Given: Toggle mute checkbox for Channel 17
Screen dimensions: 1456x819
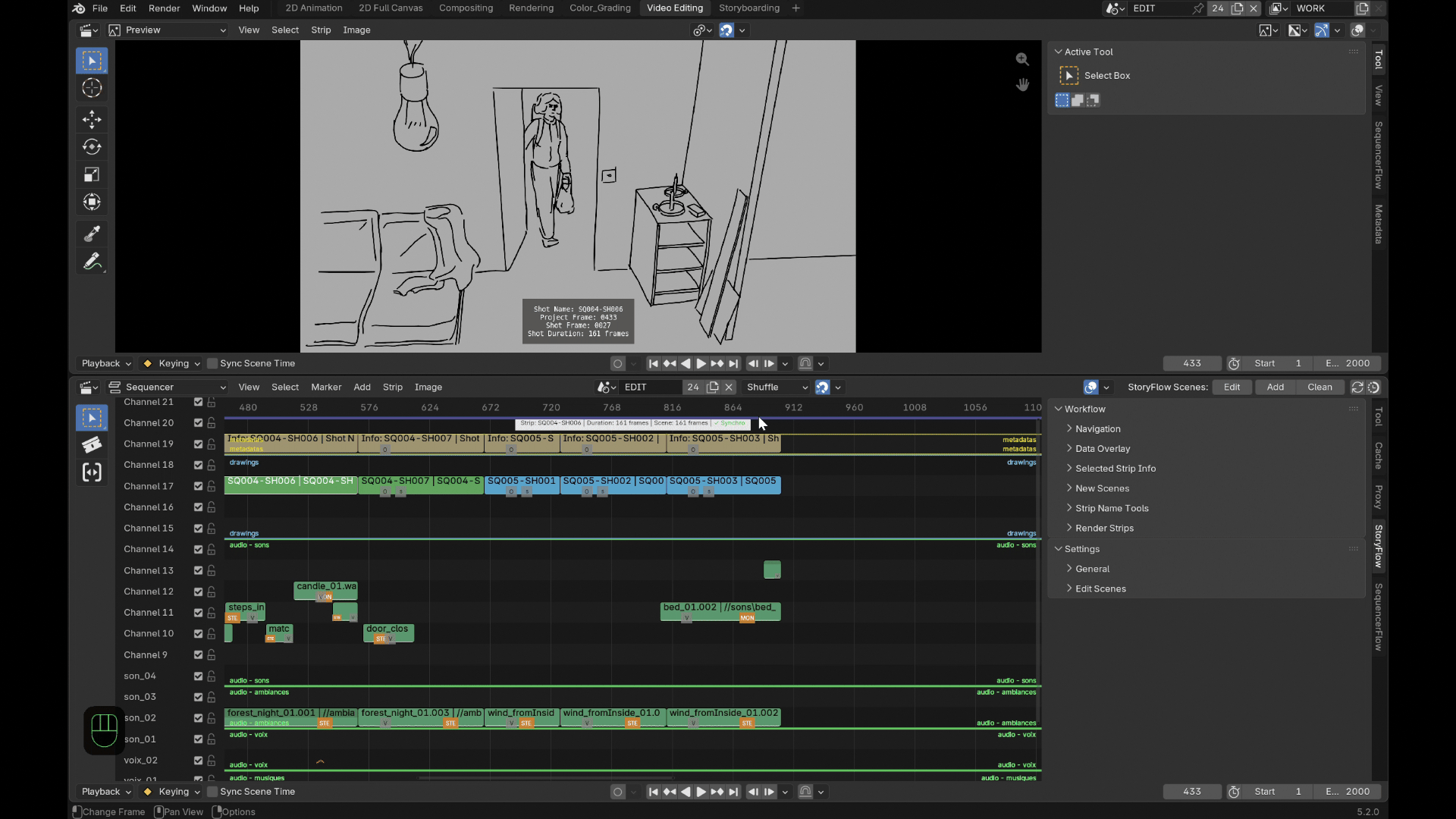Looking at the screenshot, I should pyautogui.click(x=198, y=486).
